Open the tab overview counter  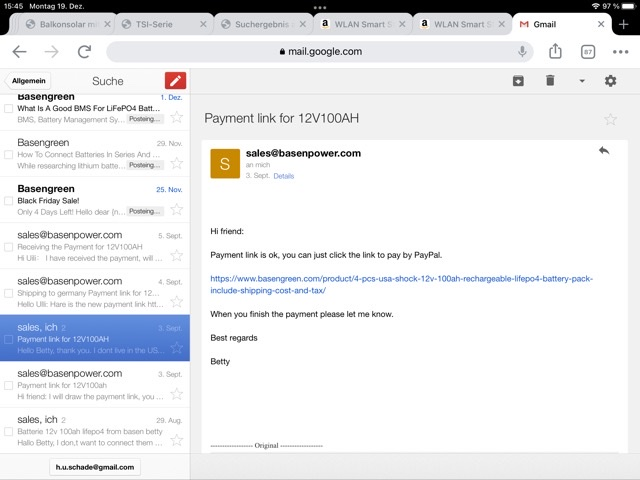click(x=588, y=52)
